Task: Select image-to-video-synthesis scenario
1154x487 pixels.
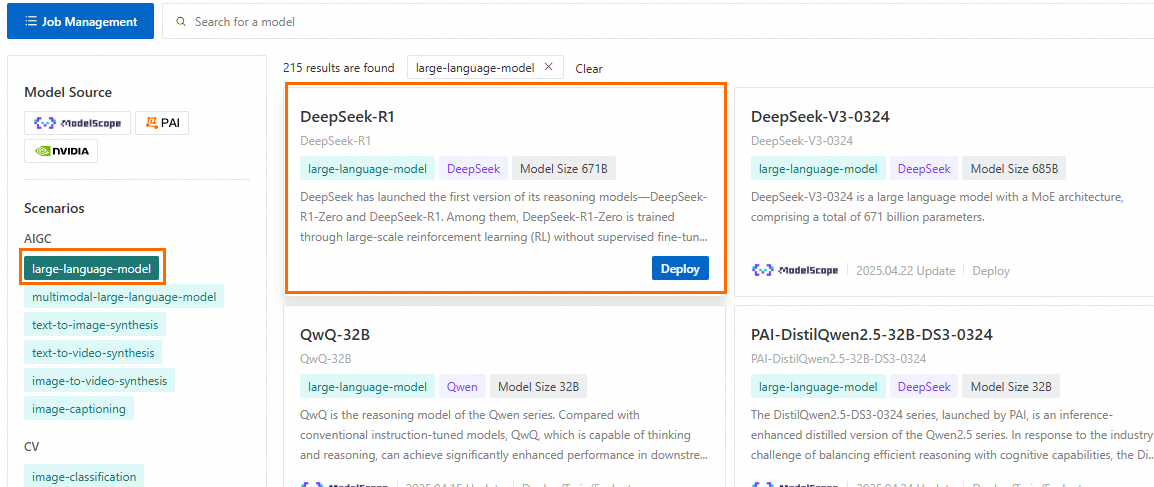Action: (x=99, y=380)
